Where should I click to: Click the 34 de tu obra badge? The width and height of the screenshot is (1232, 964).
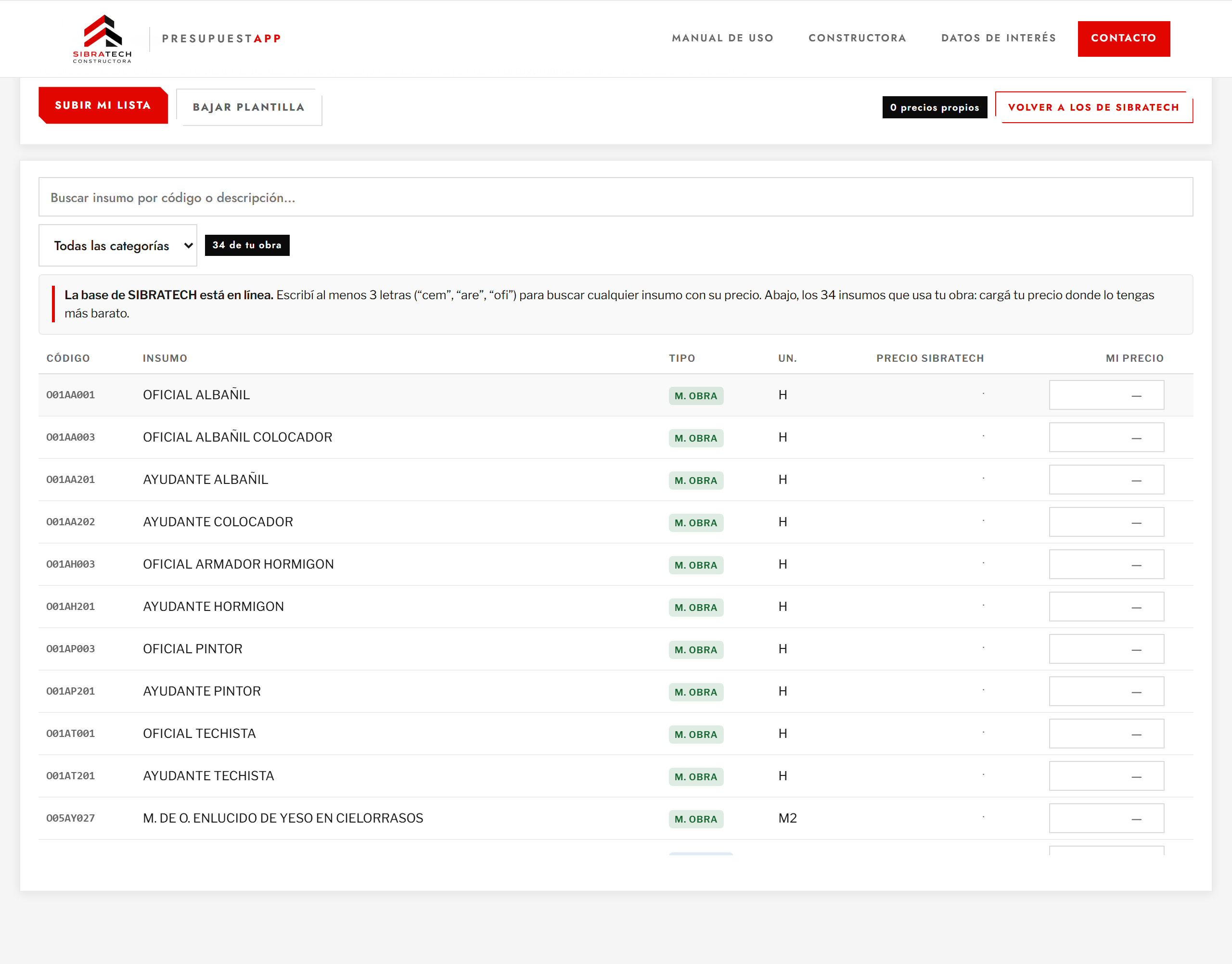(x=247, y=245)
